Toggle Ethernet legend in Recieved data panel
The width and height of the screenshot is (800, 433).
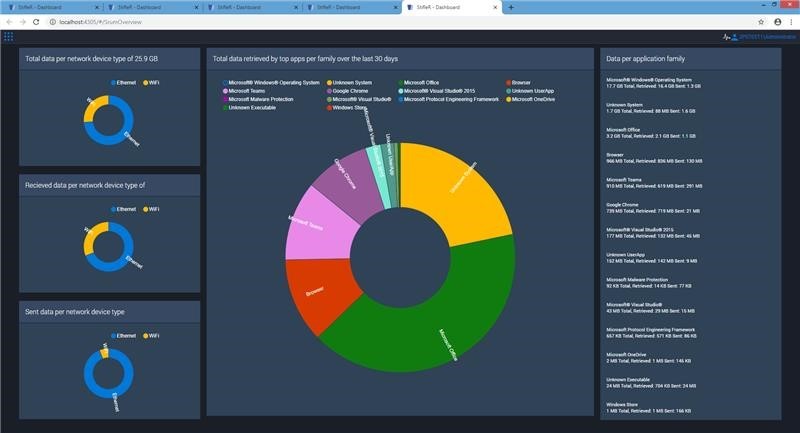click(123, 209)
